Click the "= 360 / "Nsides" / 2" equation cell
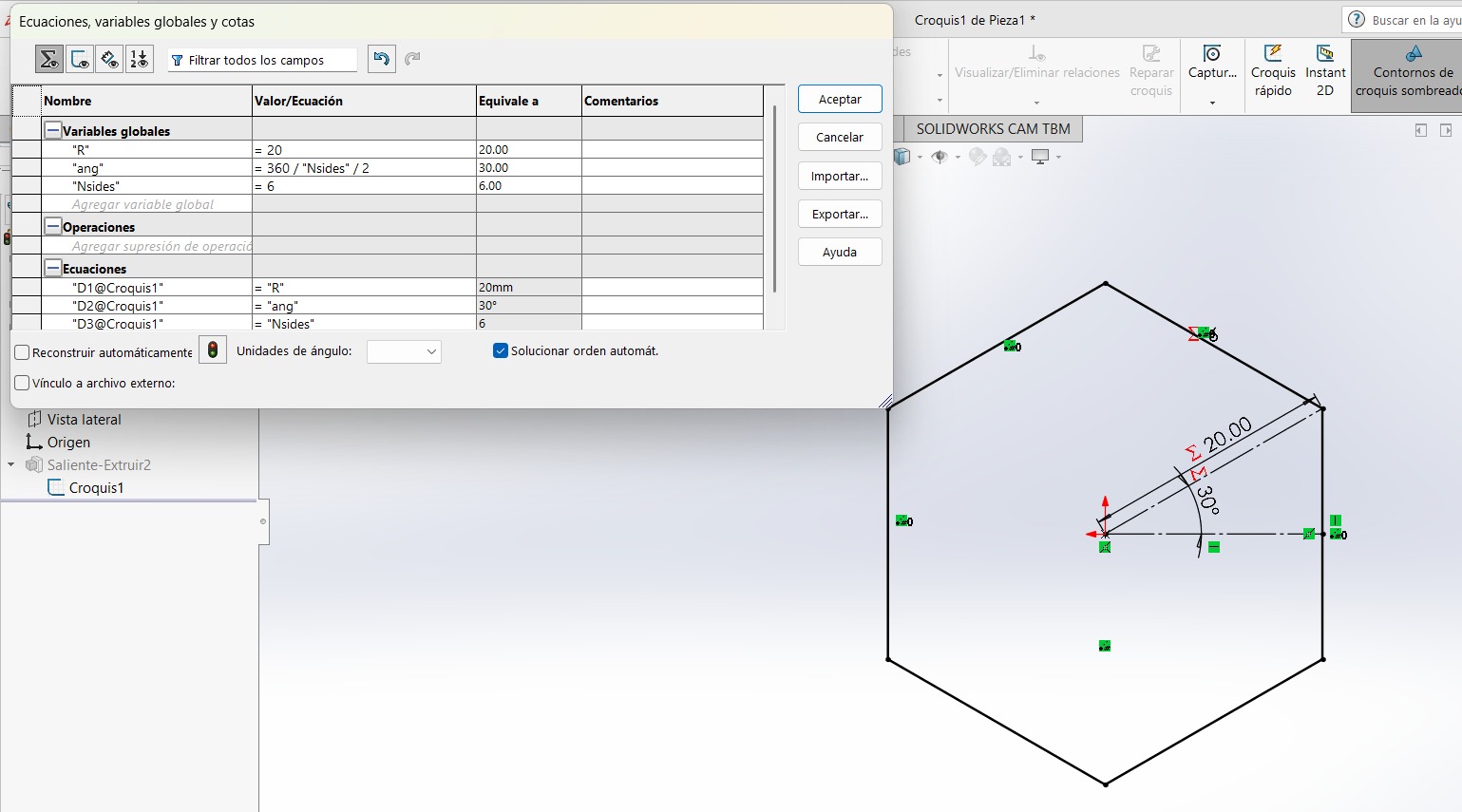The image size is (1462, 812). pos(364,167)
